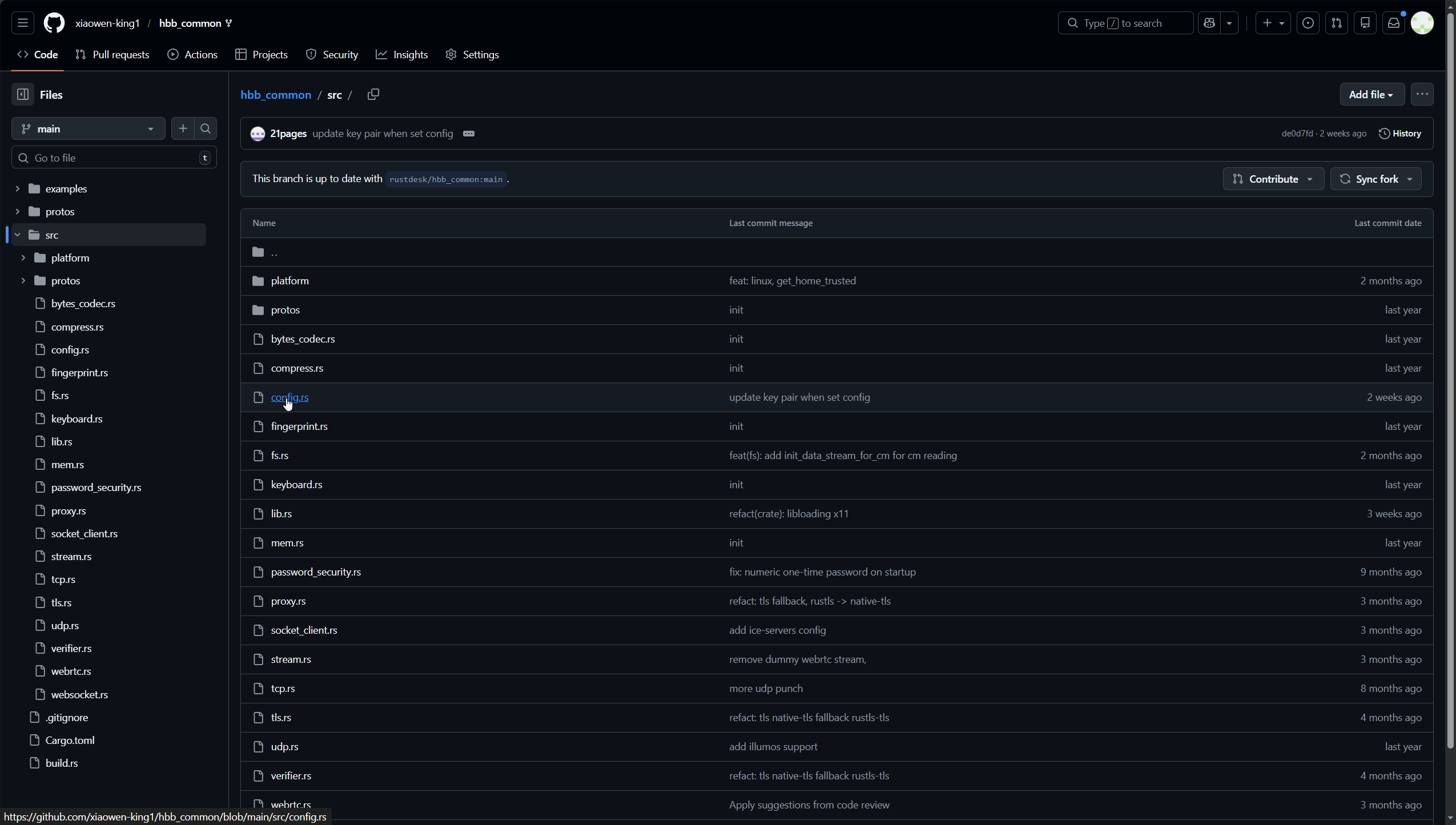Collapse the src folder in the tree
The image size is (1456, 825).
(x=18, y=235)
